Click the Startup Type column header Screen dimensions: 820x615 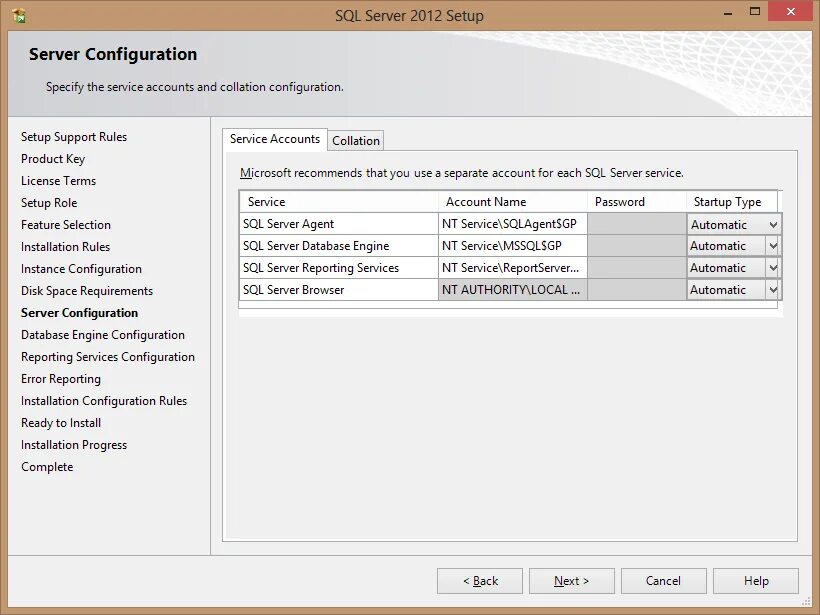point(732,202)
